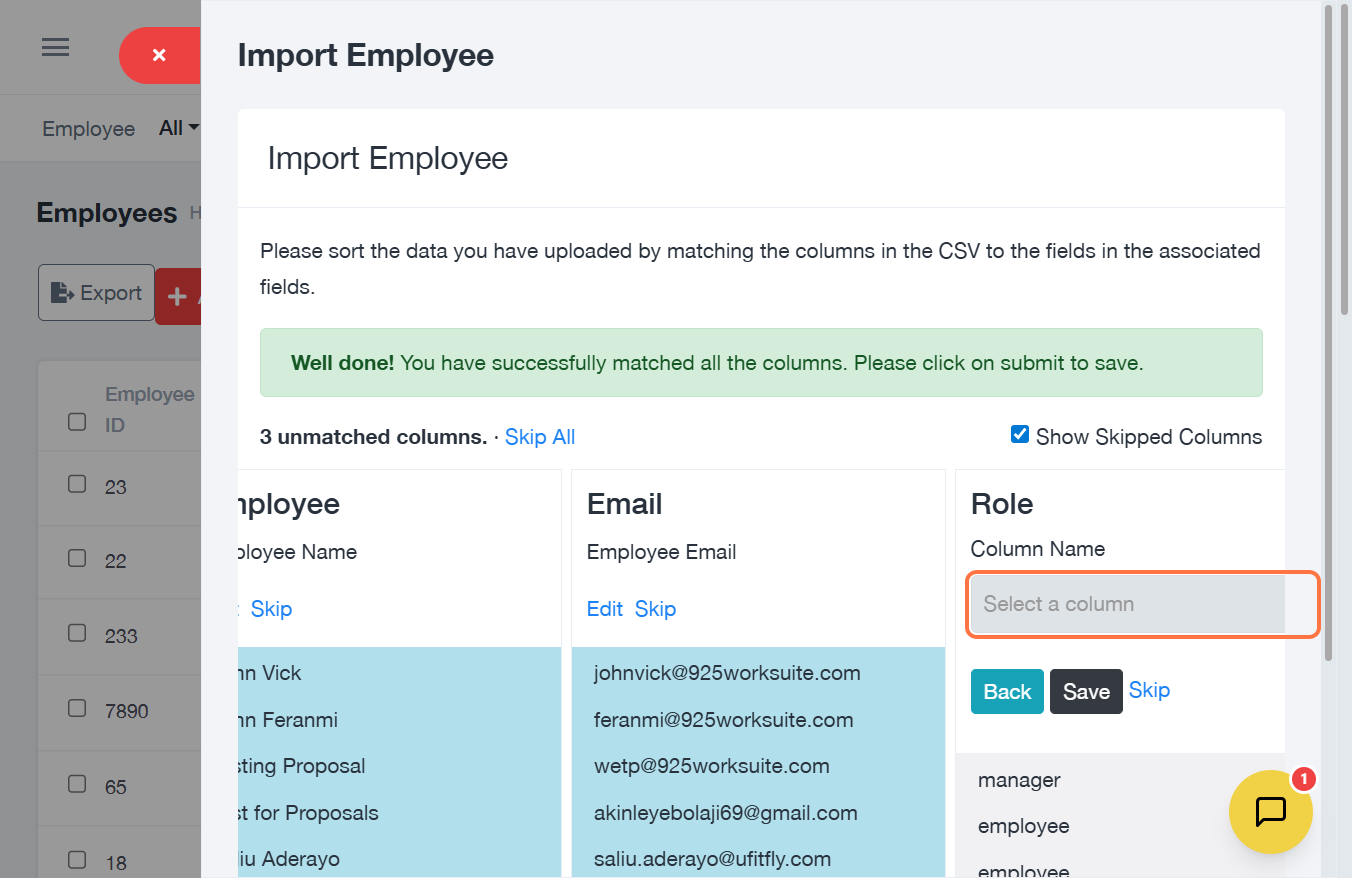This screenshot has height=878, width=1352.
Task: Expand the Employee 'All' filter dropdown
Action: coord(179,128)
